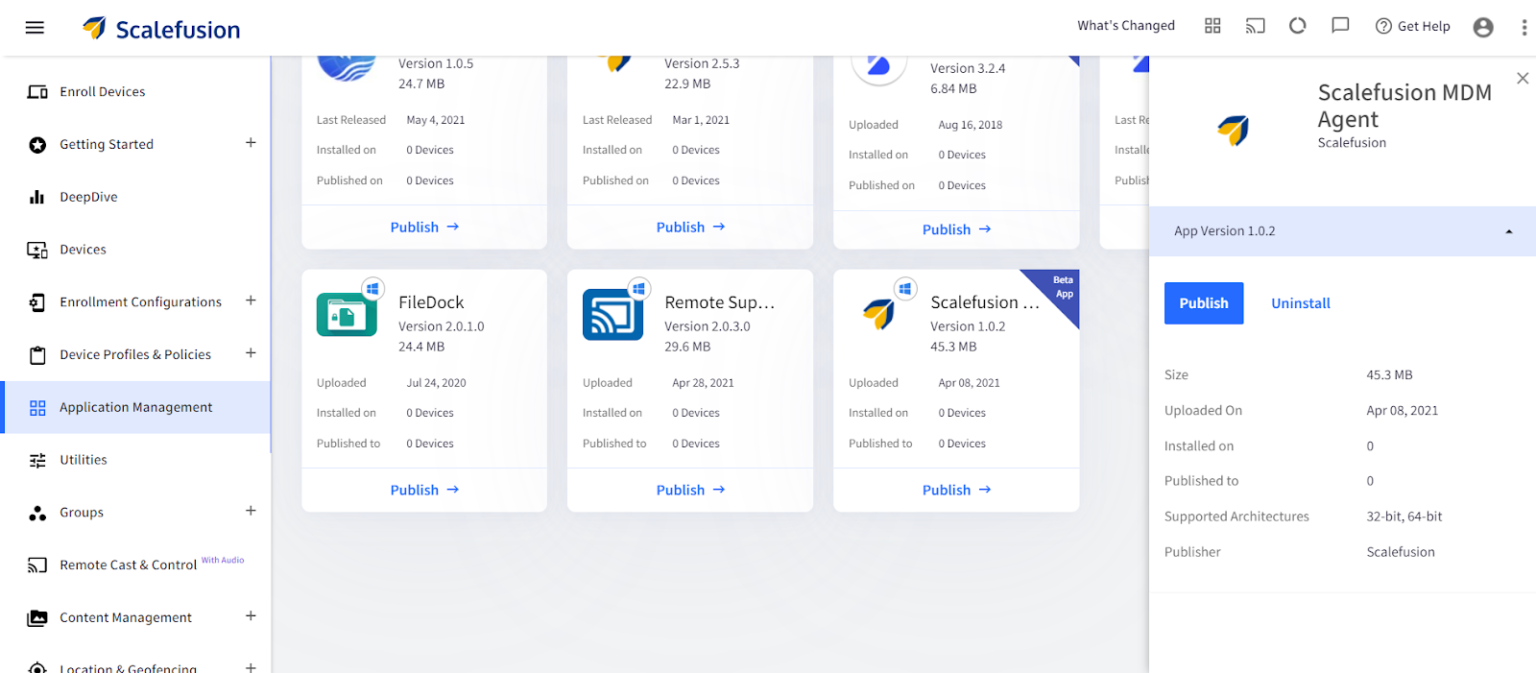Click the refresh/sync icon in header
The height and width of the screenshot is (673, 1536).
[x=1297, y=26]
